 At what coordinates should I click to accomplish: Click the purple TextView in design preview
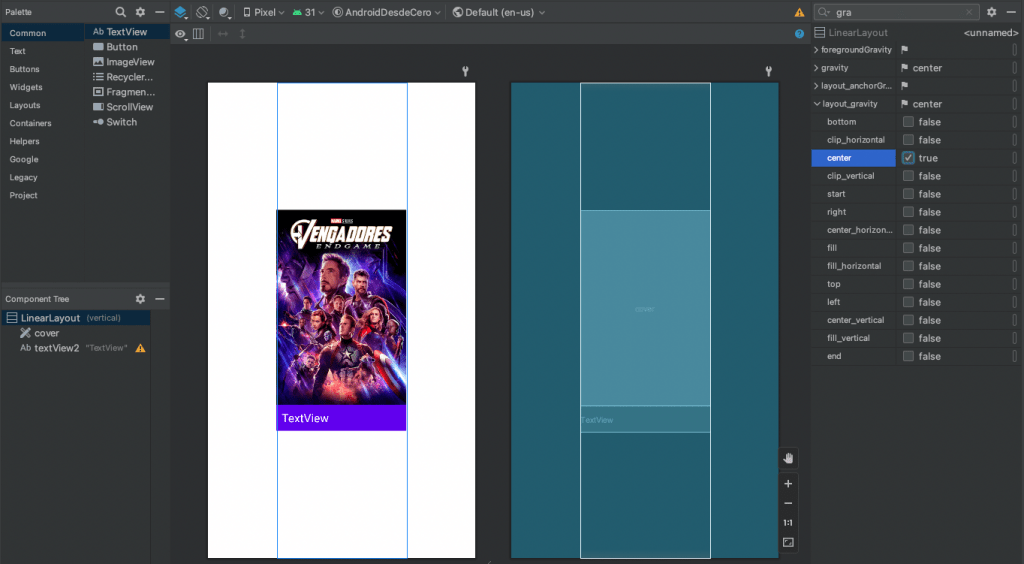342,418
